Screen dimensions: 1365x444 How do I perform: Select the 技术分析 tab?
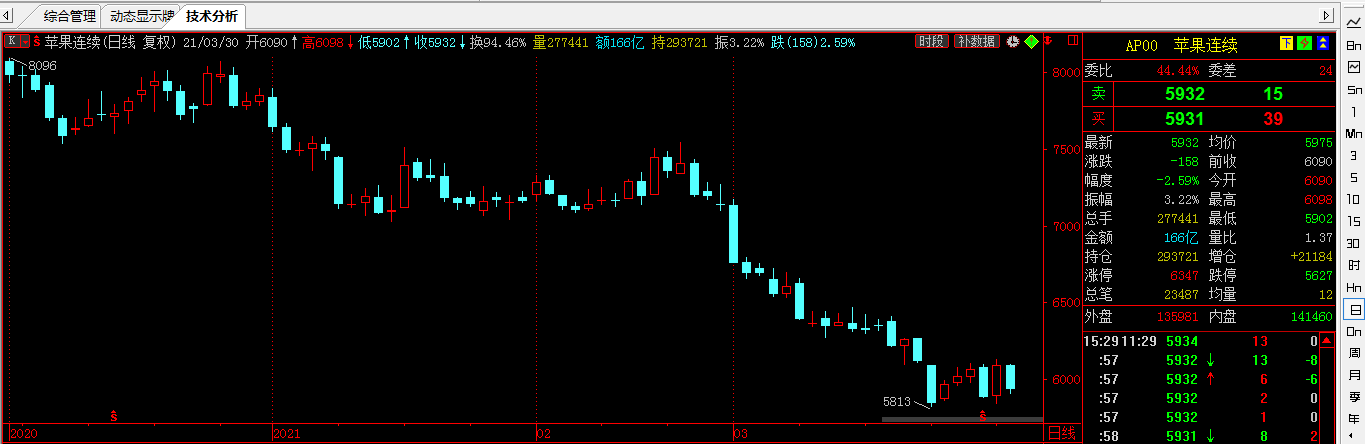point(212,16)
